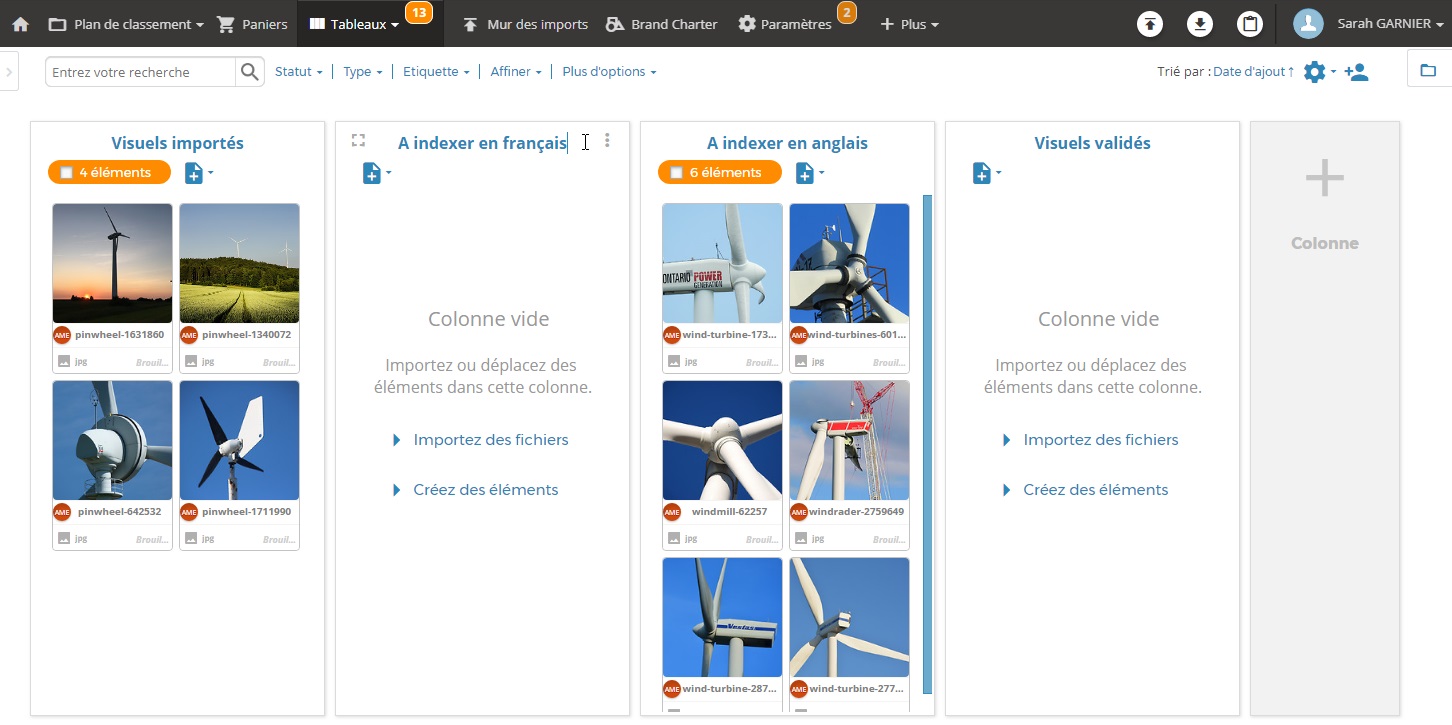Open Paniers menu item

pos(253,24)
